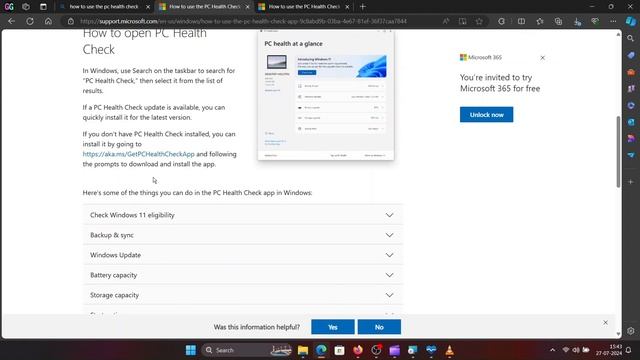Open Firefox from the taskbar

pos(358,350)
